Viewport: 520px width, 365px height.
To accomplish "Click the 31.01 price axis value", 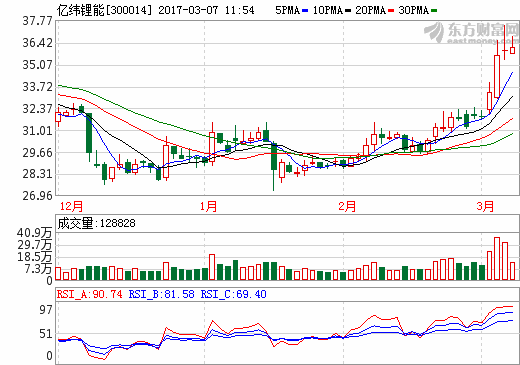I will 38,131.
